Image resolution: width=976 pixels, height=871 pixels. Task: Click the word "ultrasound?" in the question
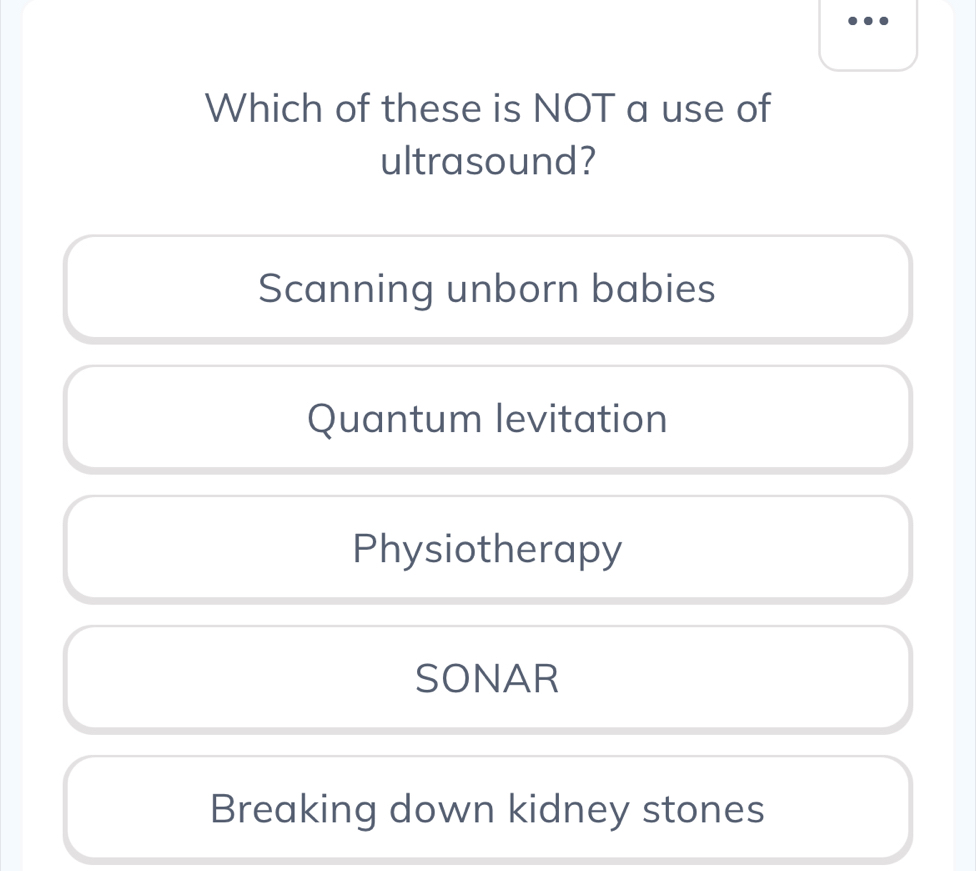click(488, 160)
